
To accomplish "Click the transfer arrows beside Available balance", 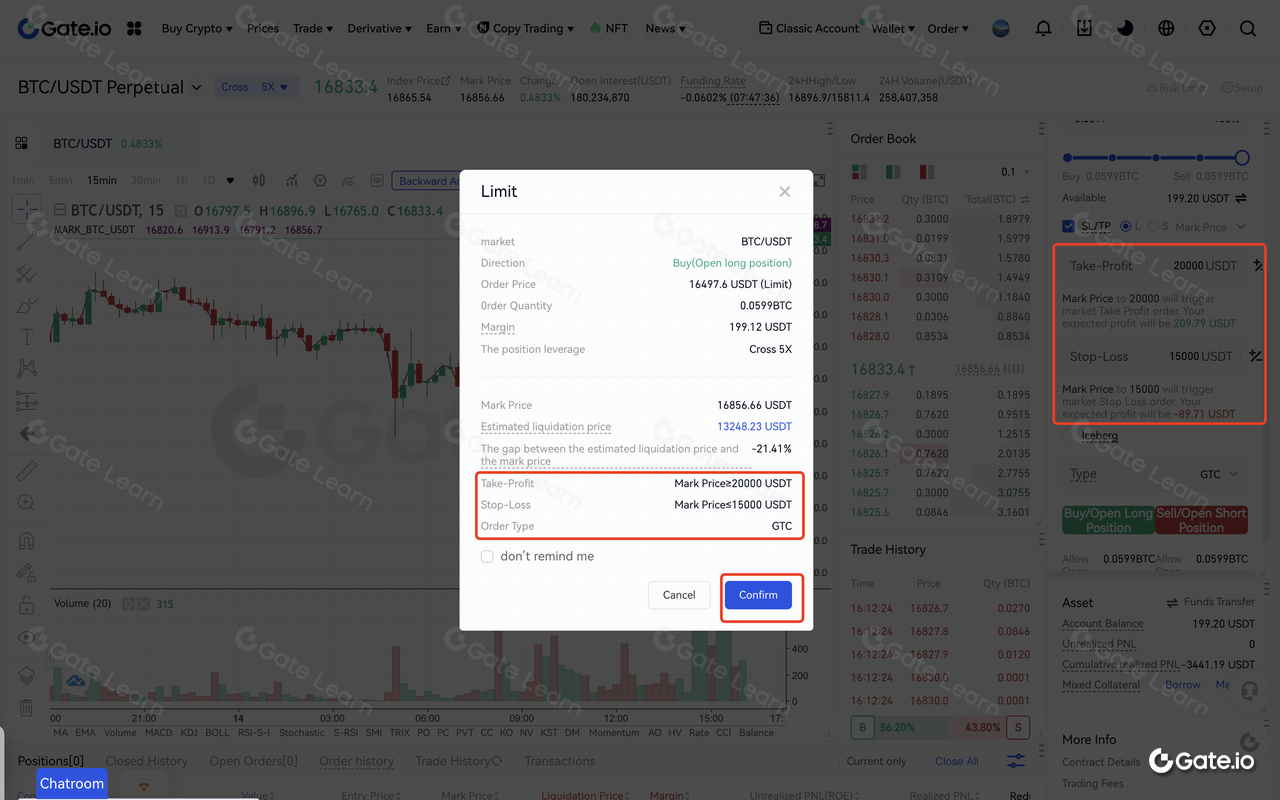I will tap(1241, 198).
